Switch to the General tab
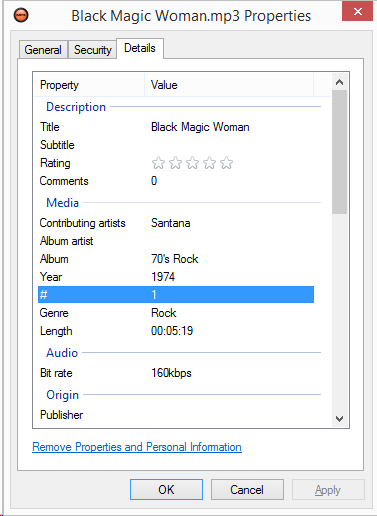Image resolution: width=377 pixels, height=516 pixels. click(43, 50)
